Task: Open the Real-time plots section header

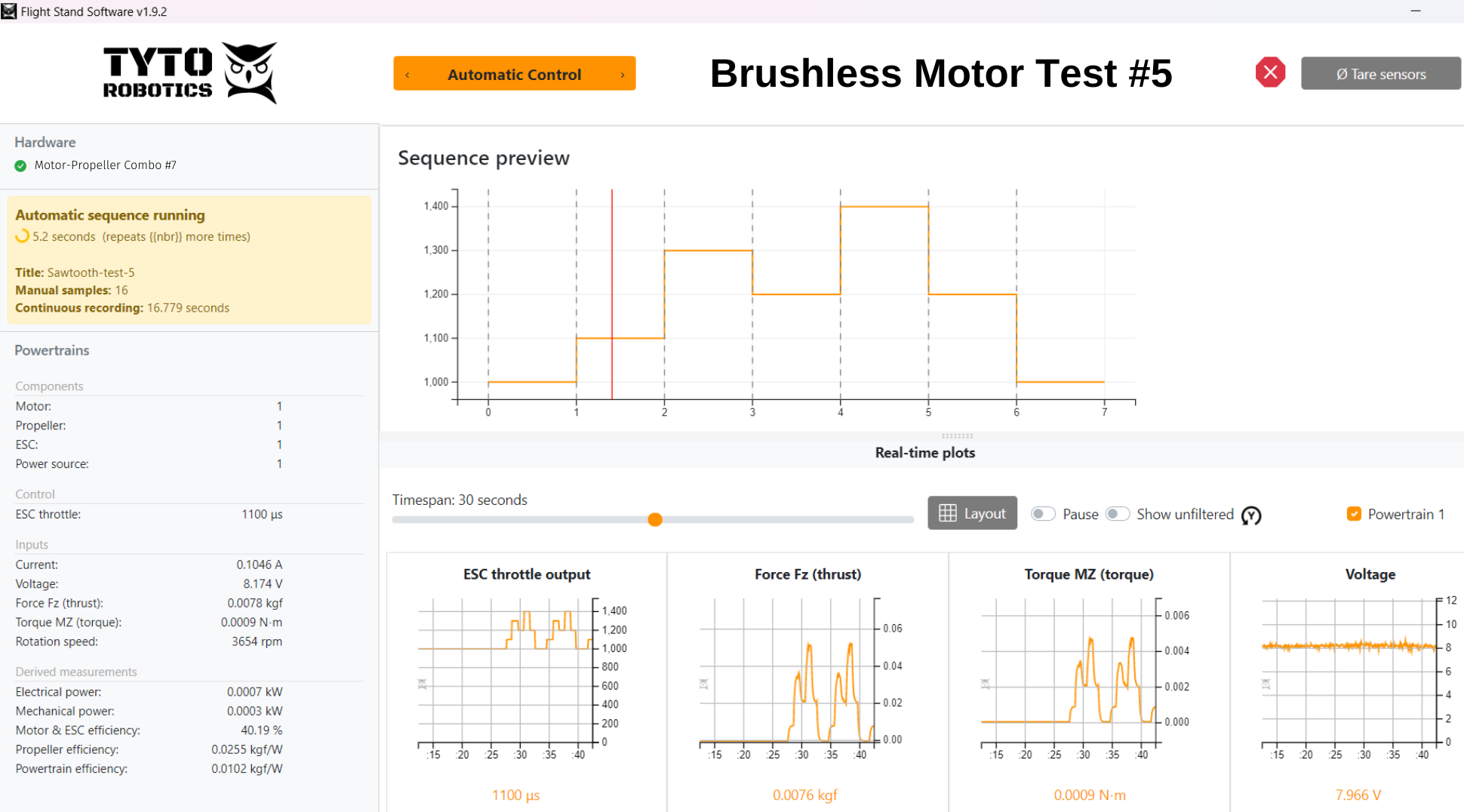Action: (x=924, y=453)
